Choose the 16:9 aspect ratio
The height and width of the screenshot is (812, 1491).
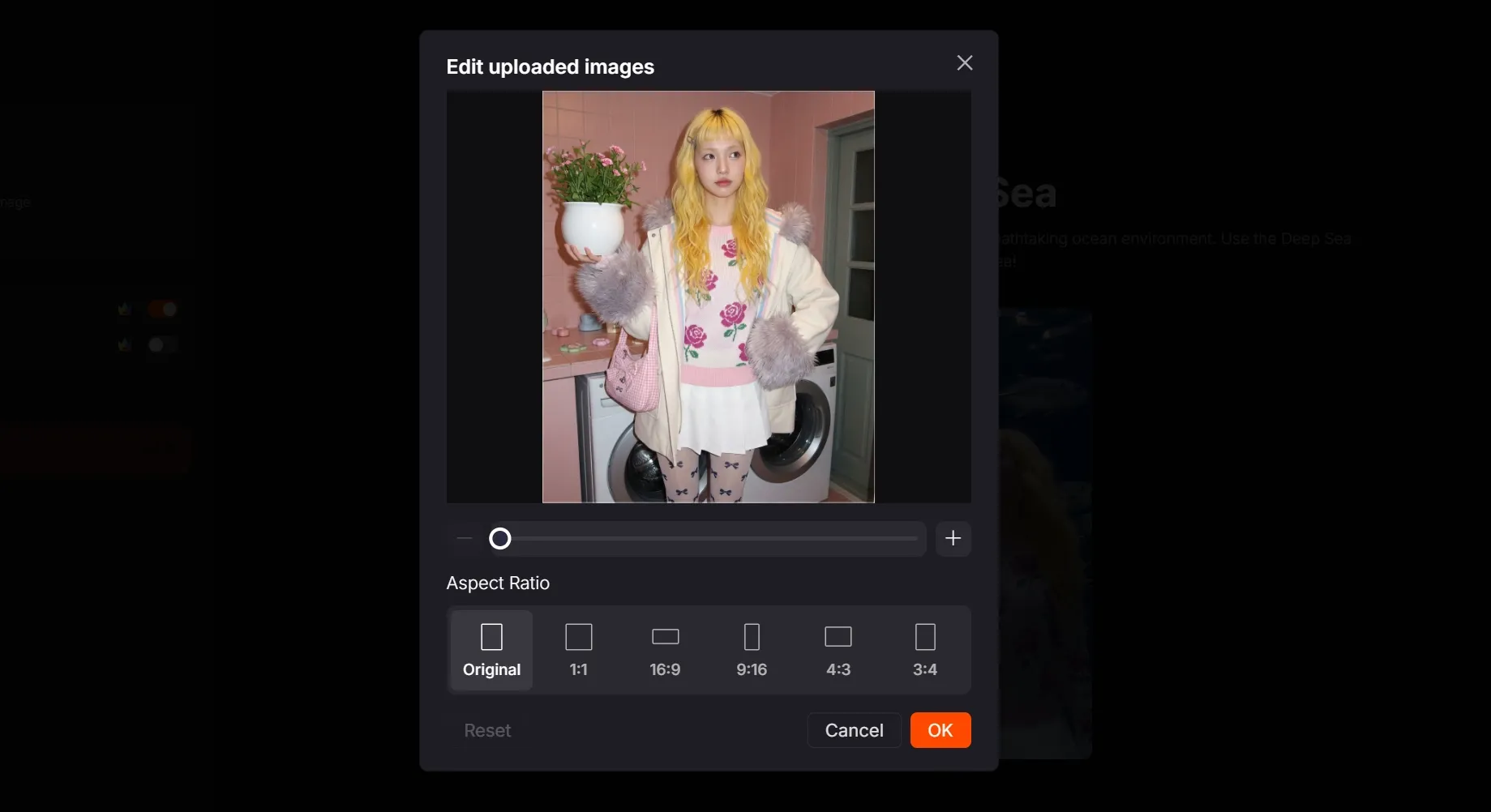[665, 650]
